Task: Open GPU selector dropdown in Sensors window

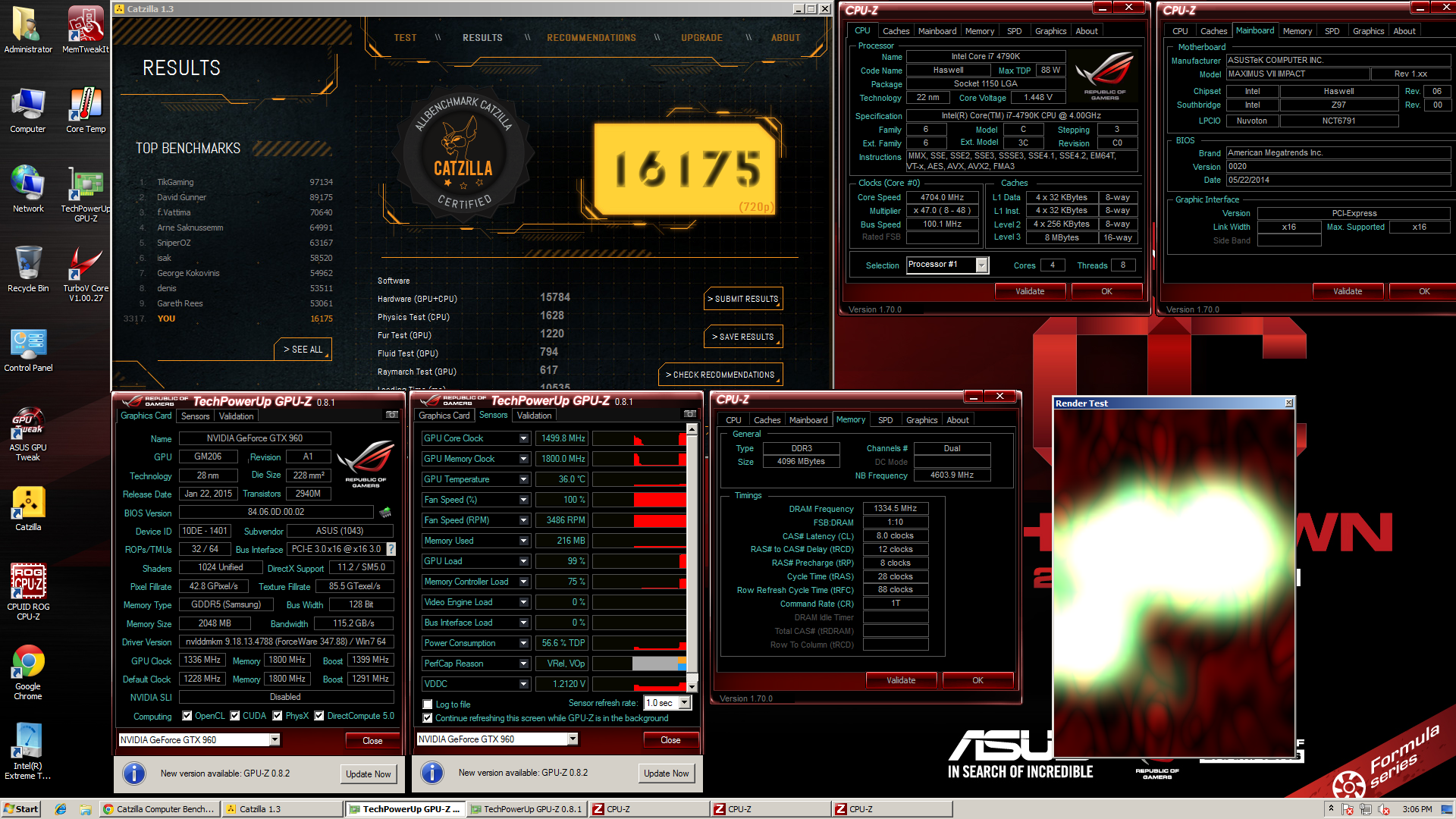Action: coord(573,739)
